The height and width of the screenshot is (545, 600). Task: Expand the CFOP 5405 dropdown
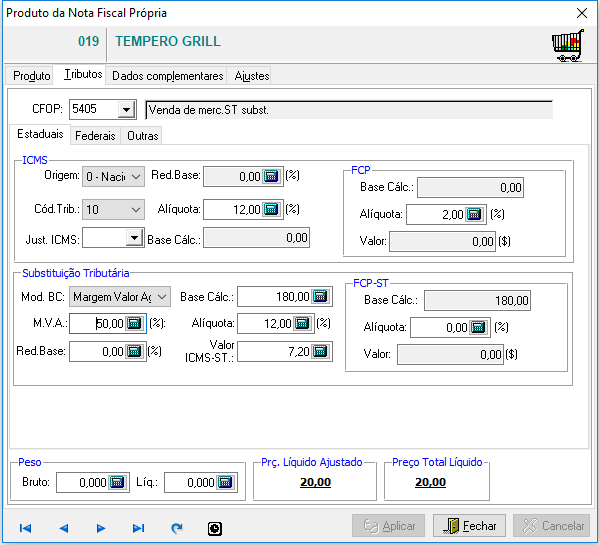point(126,110)
